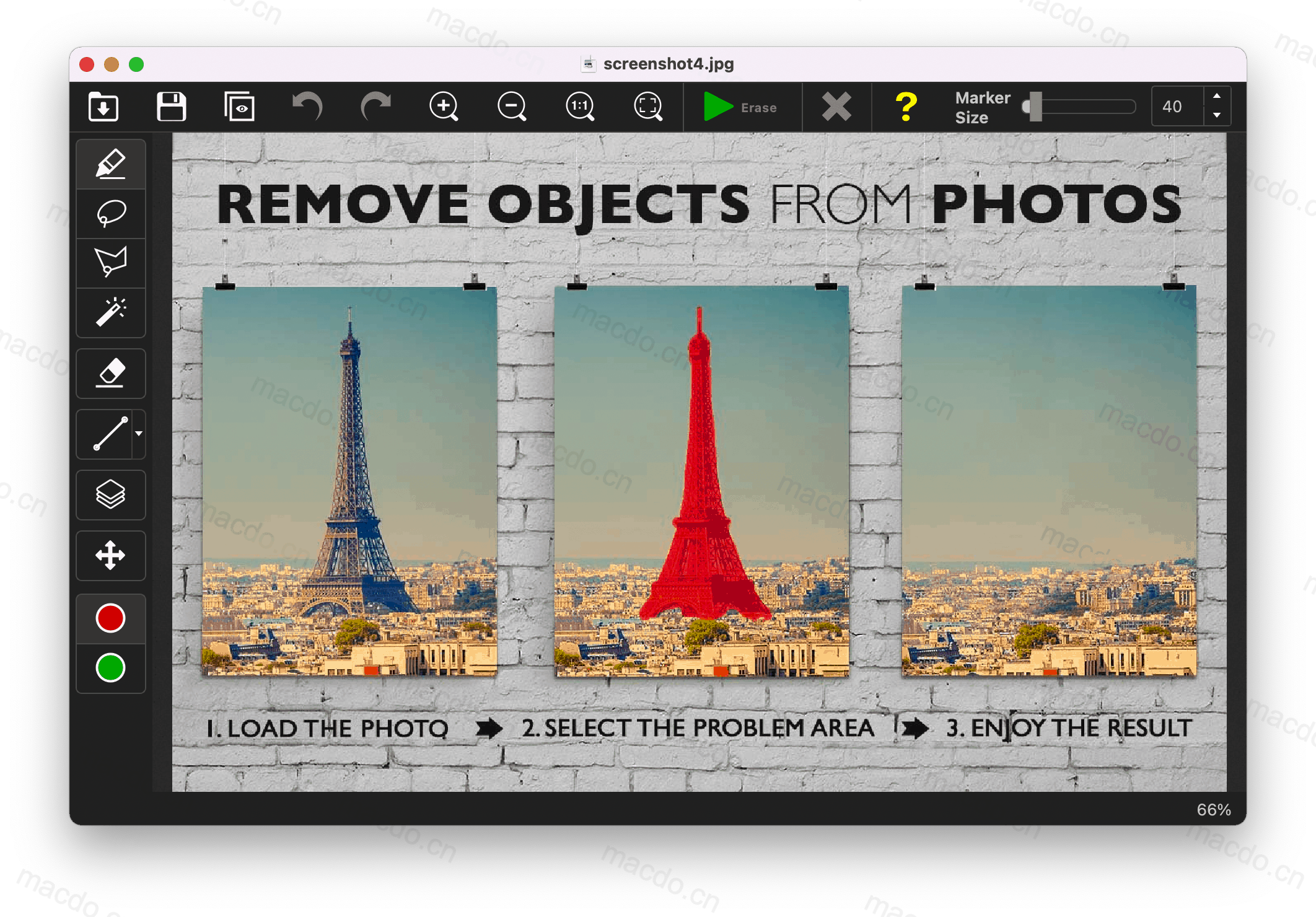Select the Lasso tool
The height and width of the screenshot is (917, 1316).
pos(111,214)
